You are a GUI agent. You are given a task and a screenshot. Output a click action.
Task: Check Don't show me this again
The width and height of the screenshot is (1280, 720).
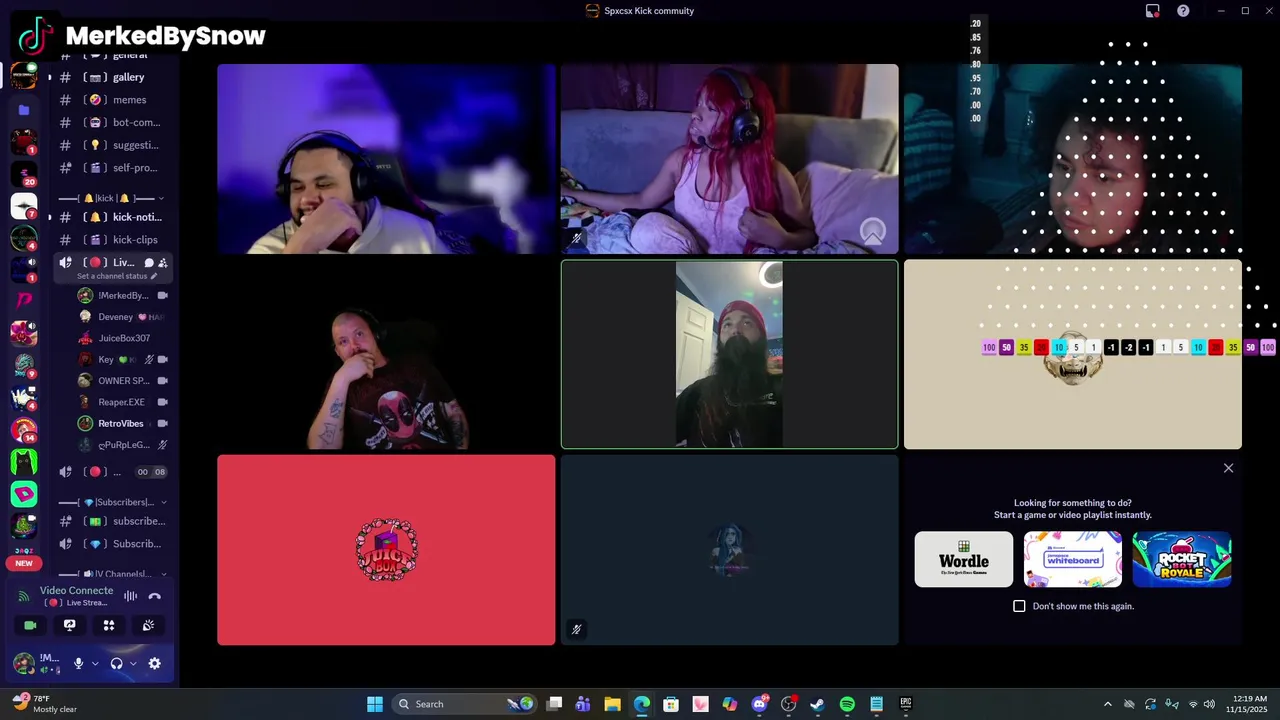tap(1019, 606)
